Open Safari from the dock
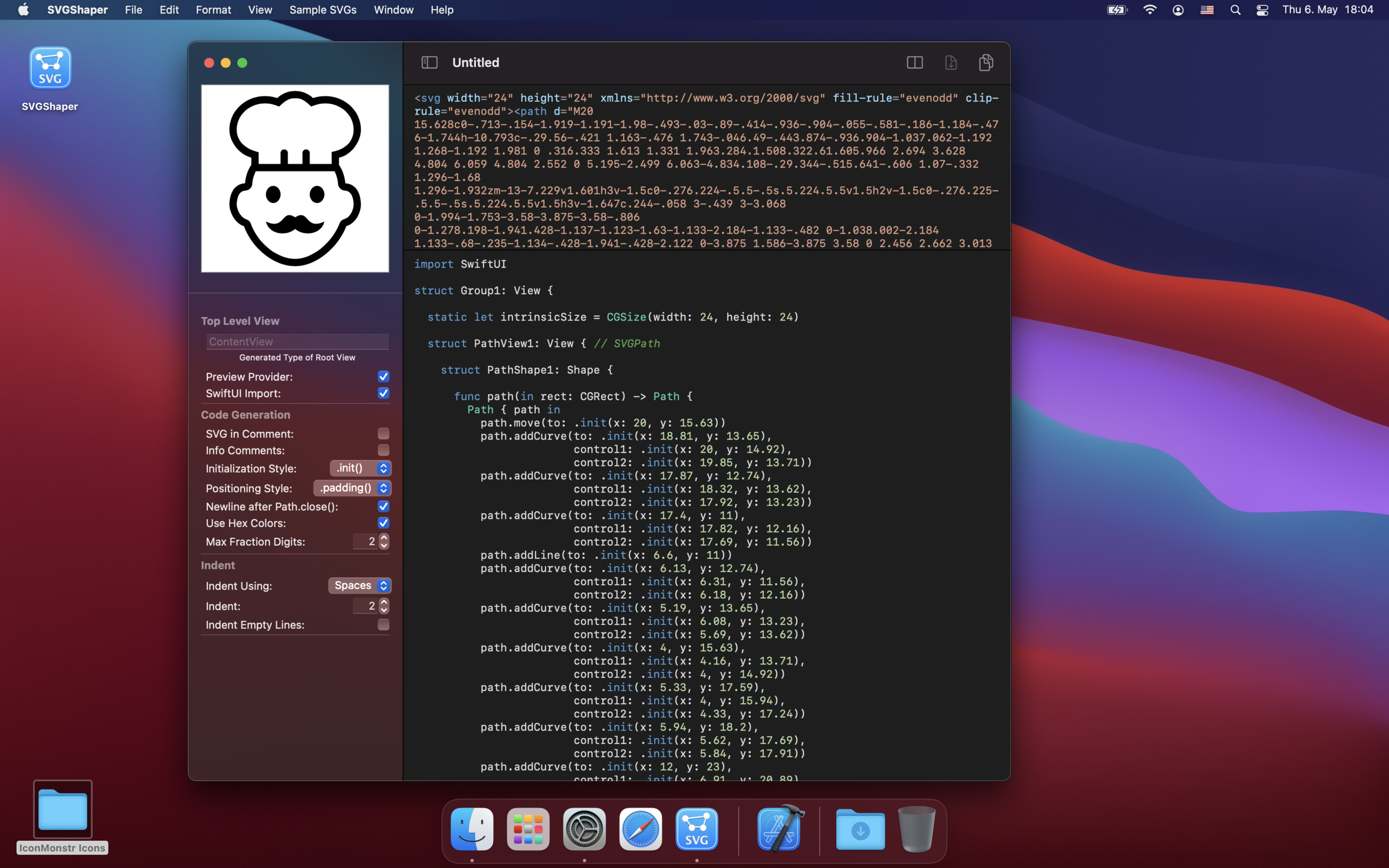 click(641, 829)
